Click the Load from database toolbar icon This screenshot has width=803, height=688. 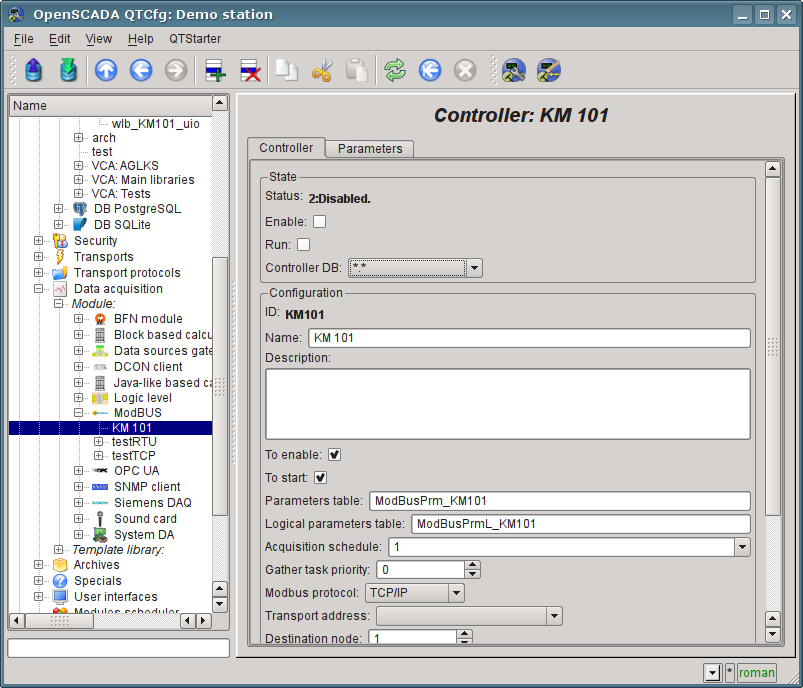tap(34, 70)
